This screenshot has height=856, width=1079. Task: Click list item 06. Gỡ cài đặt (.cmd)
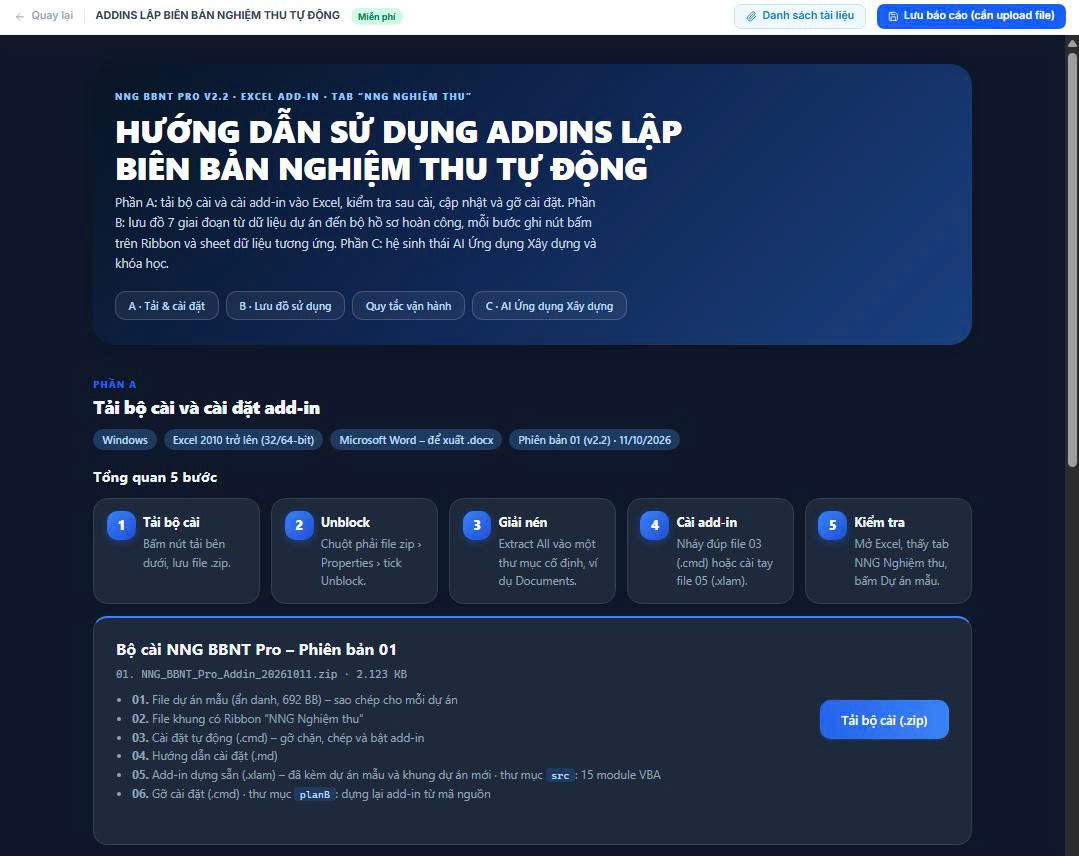pyautogui.click(x=311, y=794)
